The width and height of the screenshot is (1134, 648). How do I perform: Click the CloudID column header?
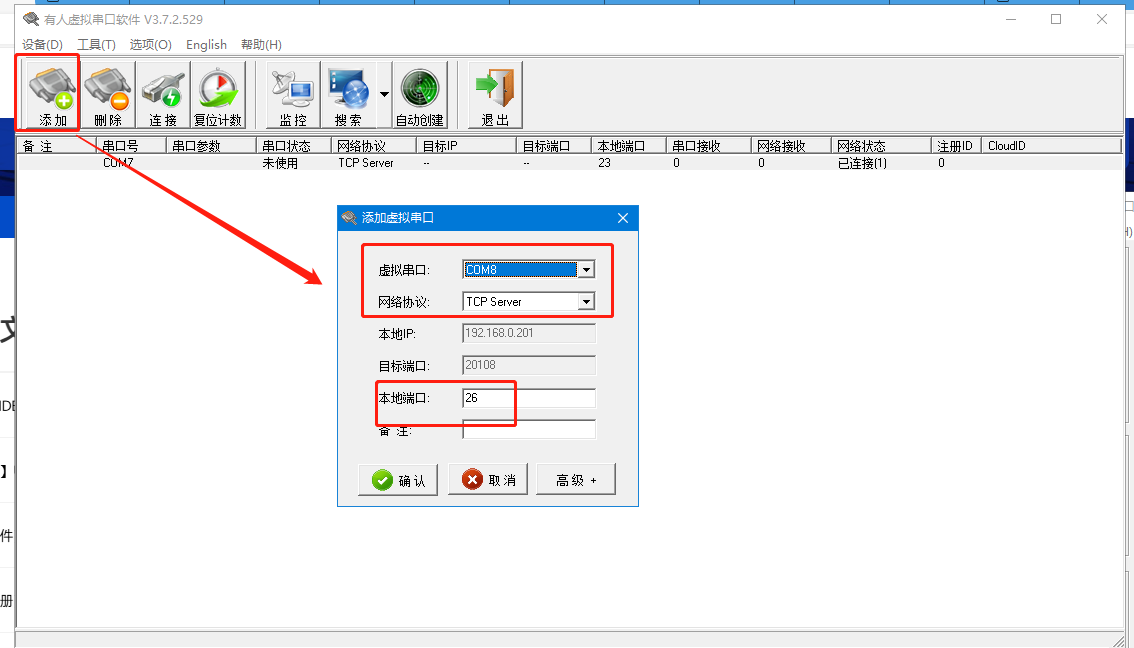tap(1052, 146)
